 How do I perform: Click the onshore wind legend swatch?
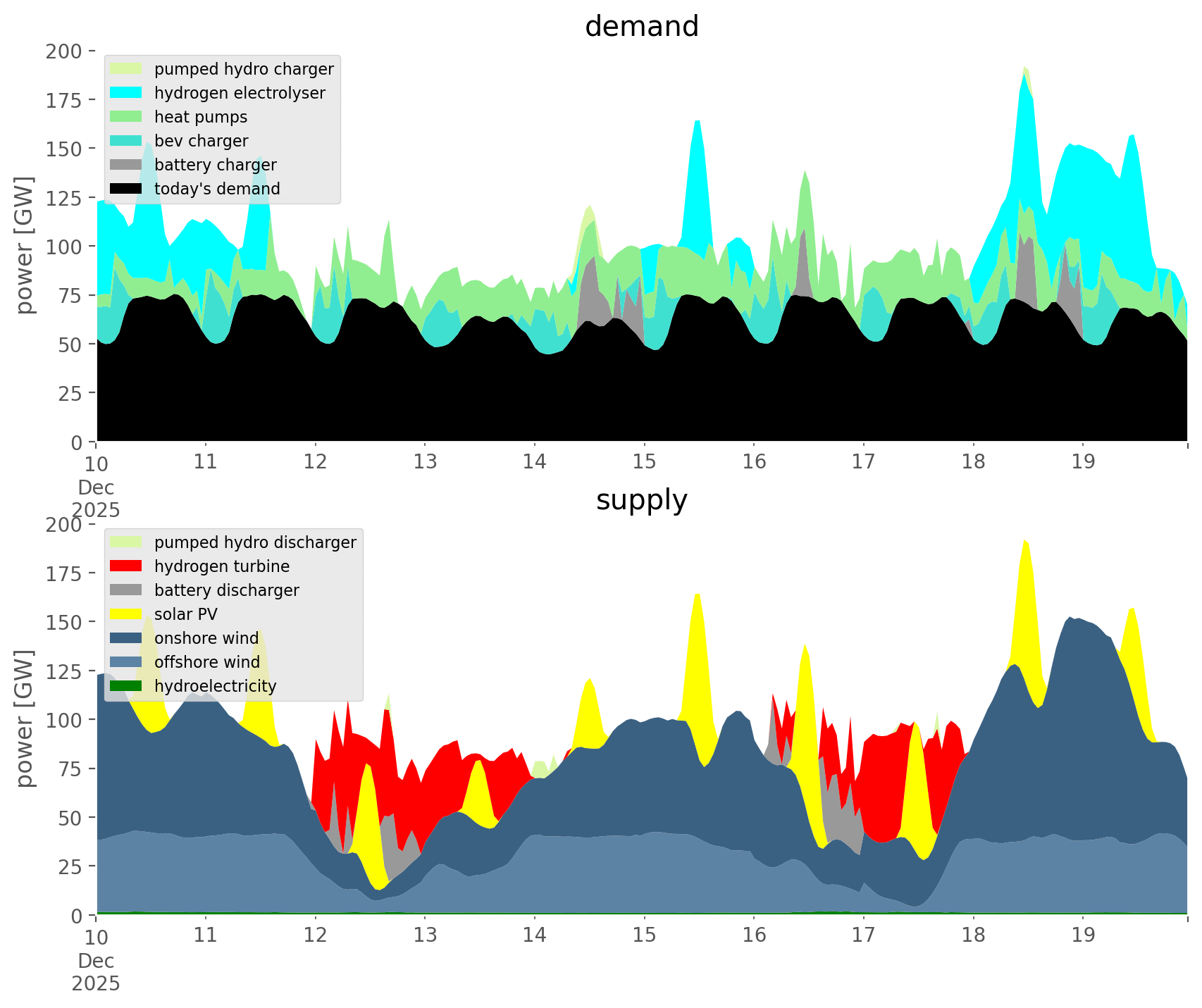(127, 638)
